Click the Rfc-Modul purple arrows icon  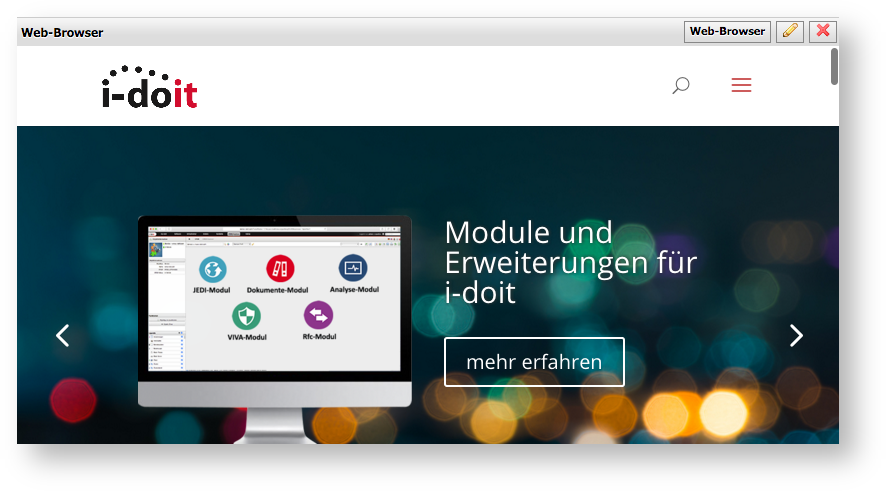point(318,315)
